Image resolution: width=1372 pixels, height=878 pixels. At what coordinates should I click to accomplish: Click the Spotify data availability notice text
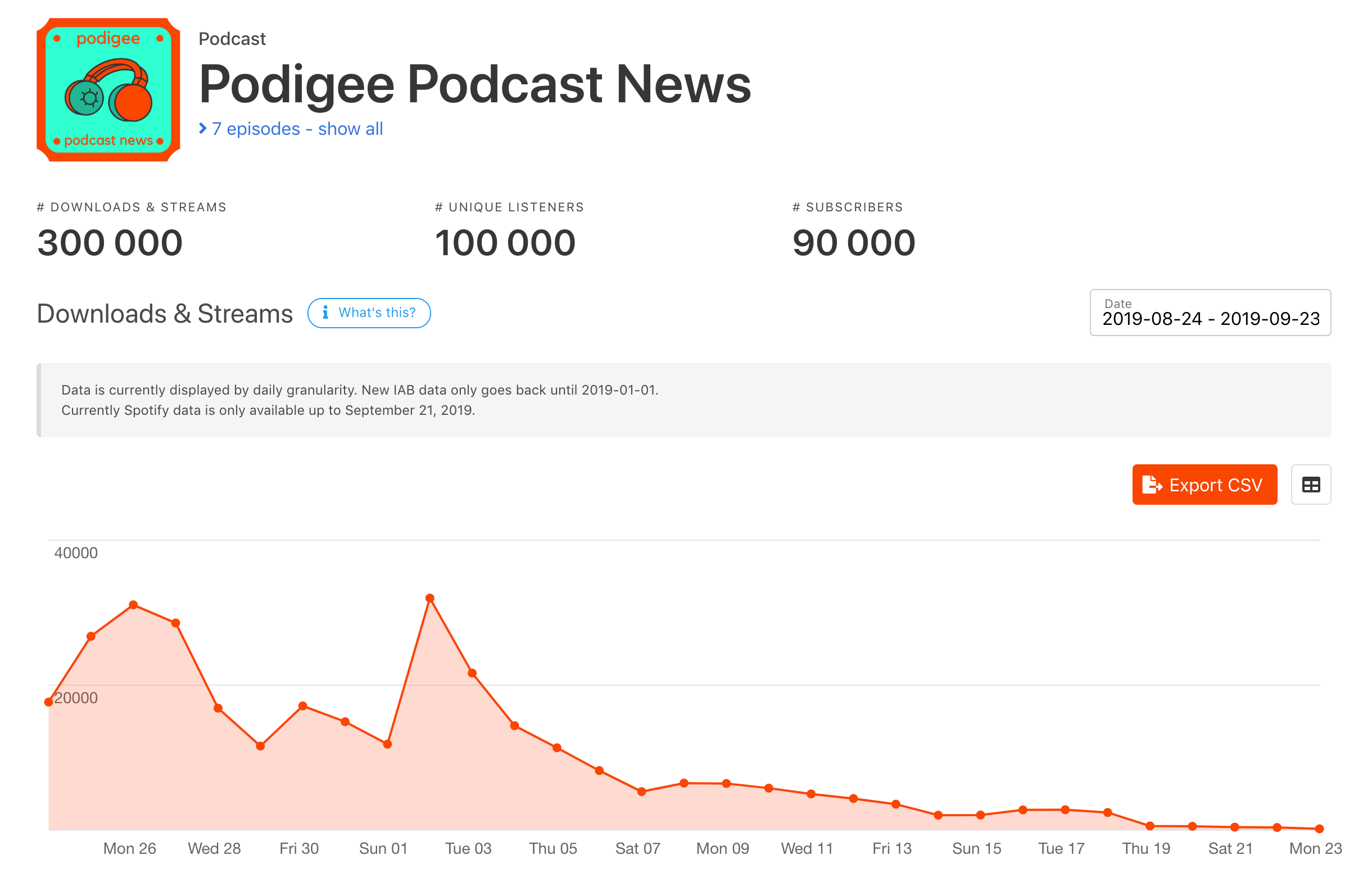click(268, 410)
